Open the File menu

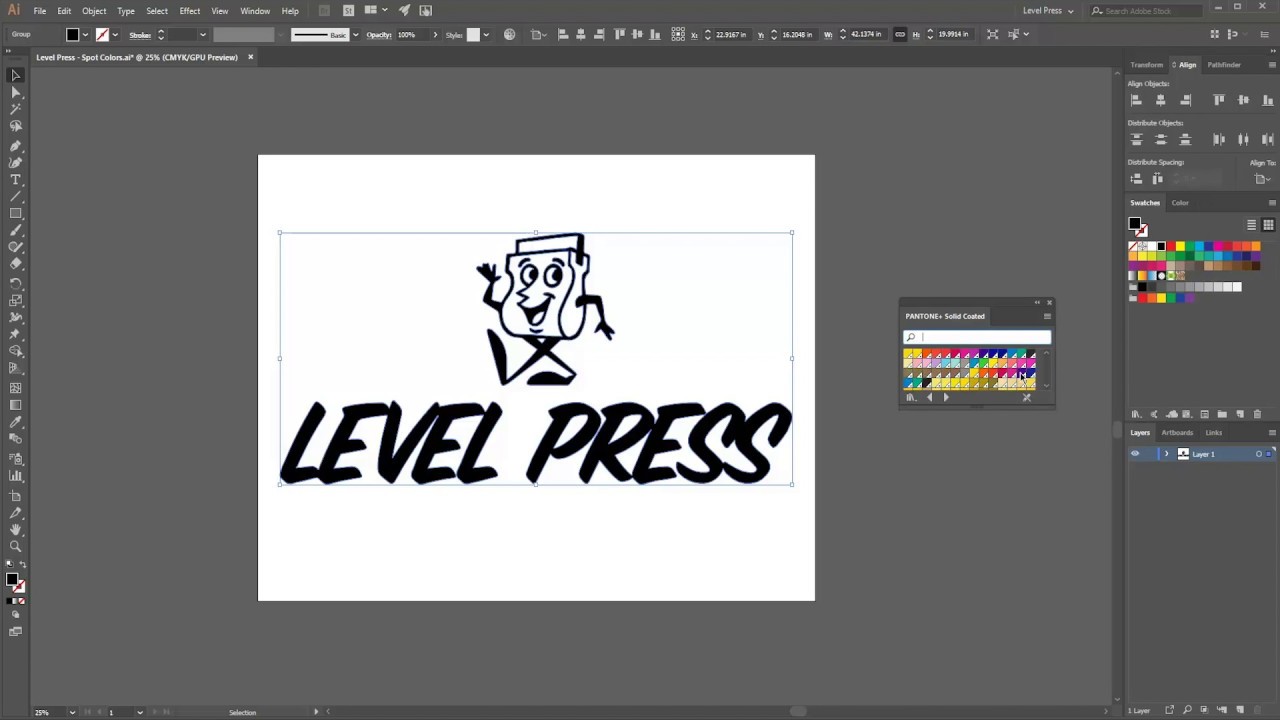pos(40,10)
